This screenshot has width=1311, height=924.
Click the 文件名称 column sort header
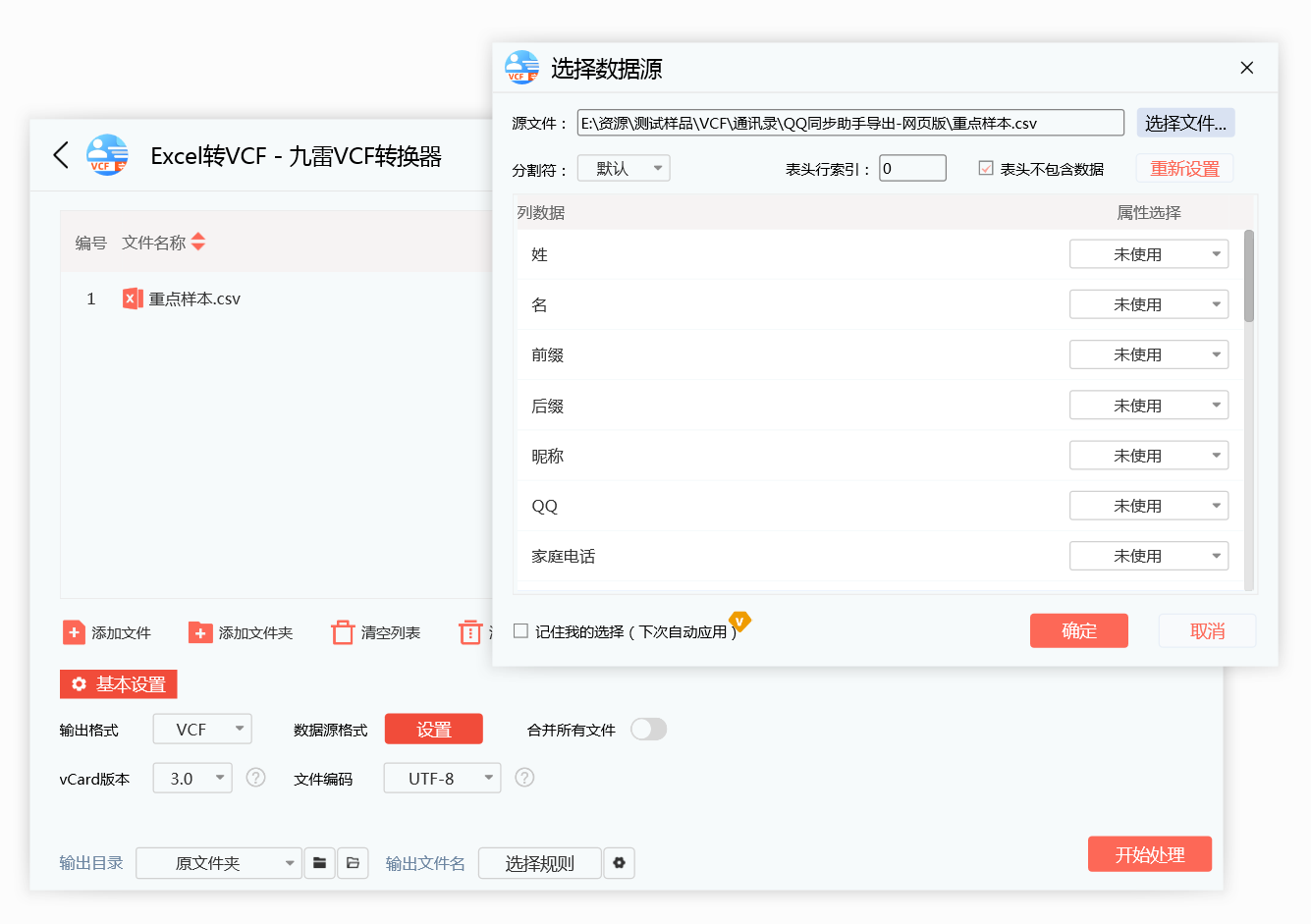coord(164,243)
